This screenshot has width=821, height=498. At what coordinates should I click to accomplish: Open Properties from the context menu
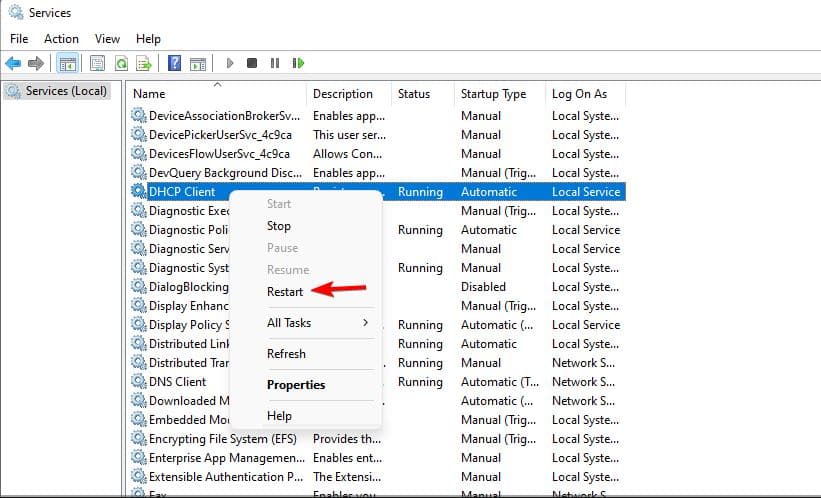click(296, 384)
